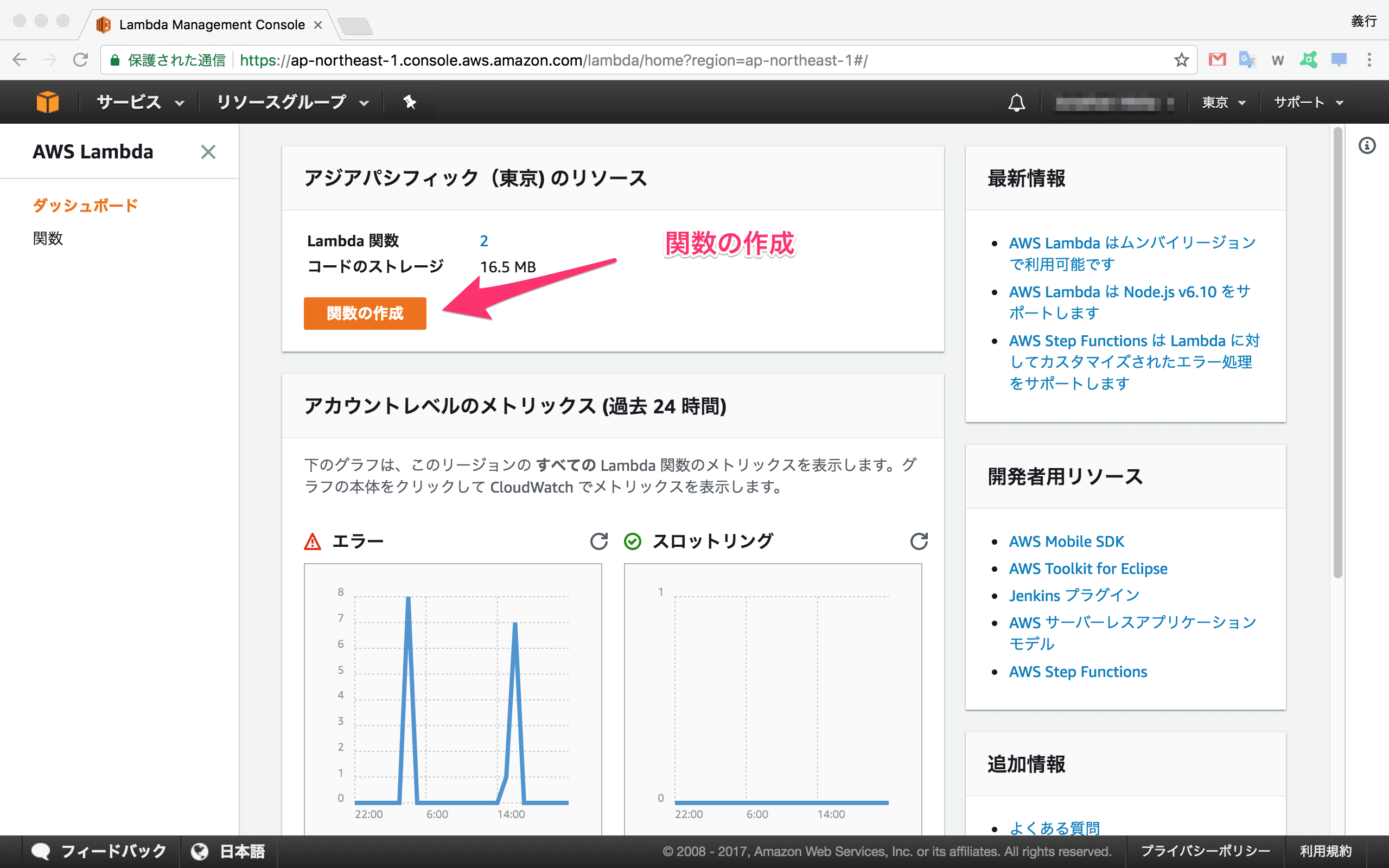Click the info icon at top right
The image size is (1389, 868).
tap(1368, 145)
